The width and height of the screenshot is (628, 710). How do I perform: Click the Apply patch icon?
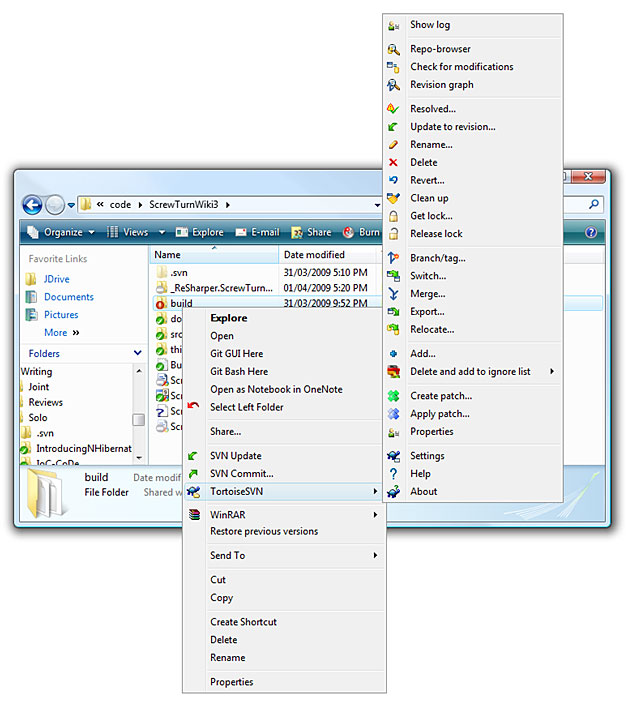click(x=393, y=414)
